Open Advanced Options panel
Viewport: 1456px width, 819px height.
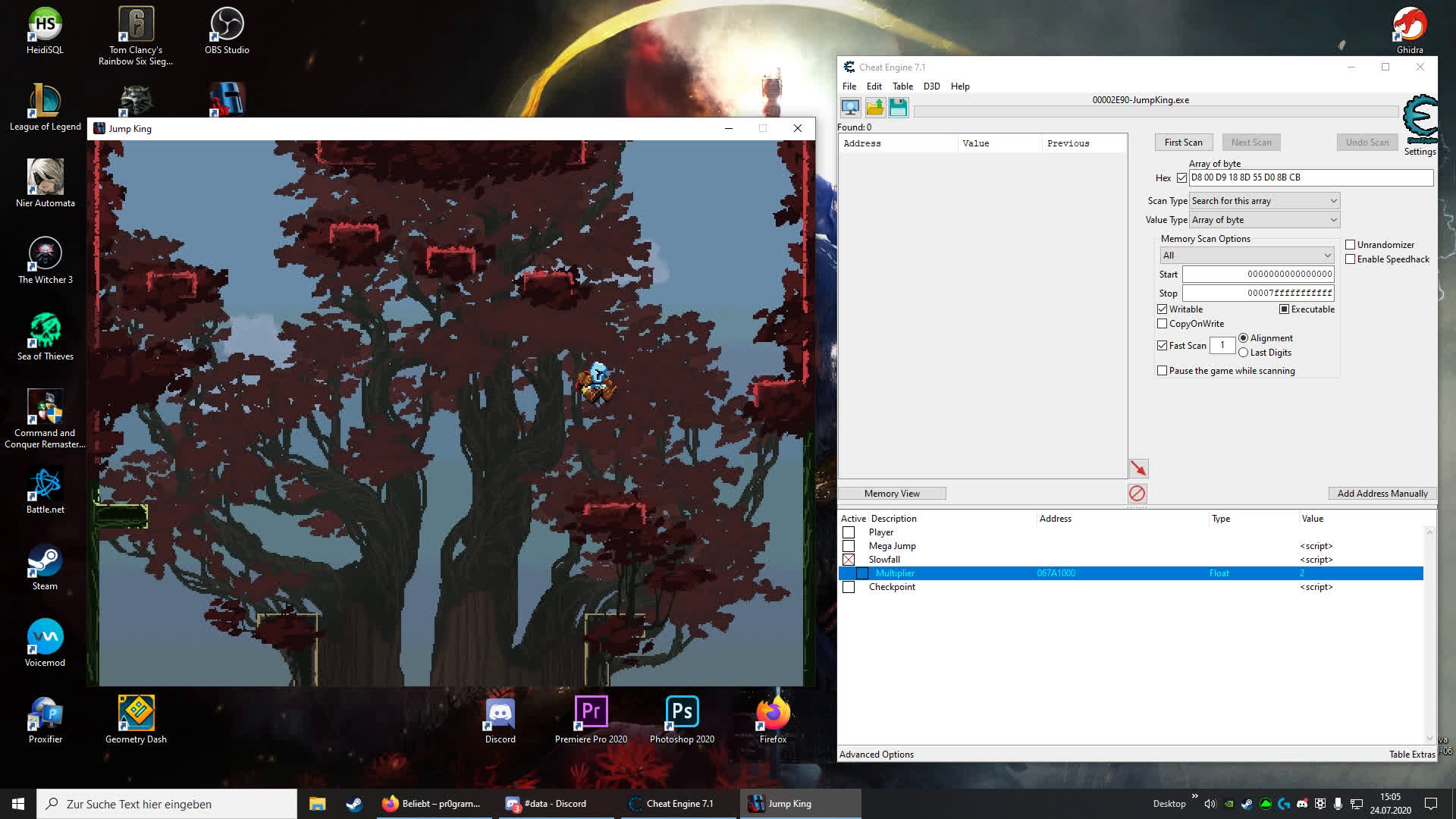click(876, 755)
